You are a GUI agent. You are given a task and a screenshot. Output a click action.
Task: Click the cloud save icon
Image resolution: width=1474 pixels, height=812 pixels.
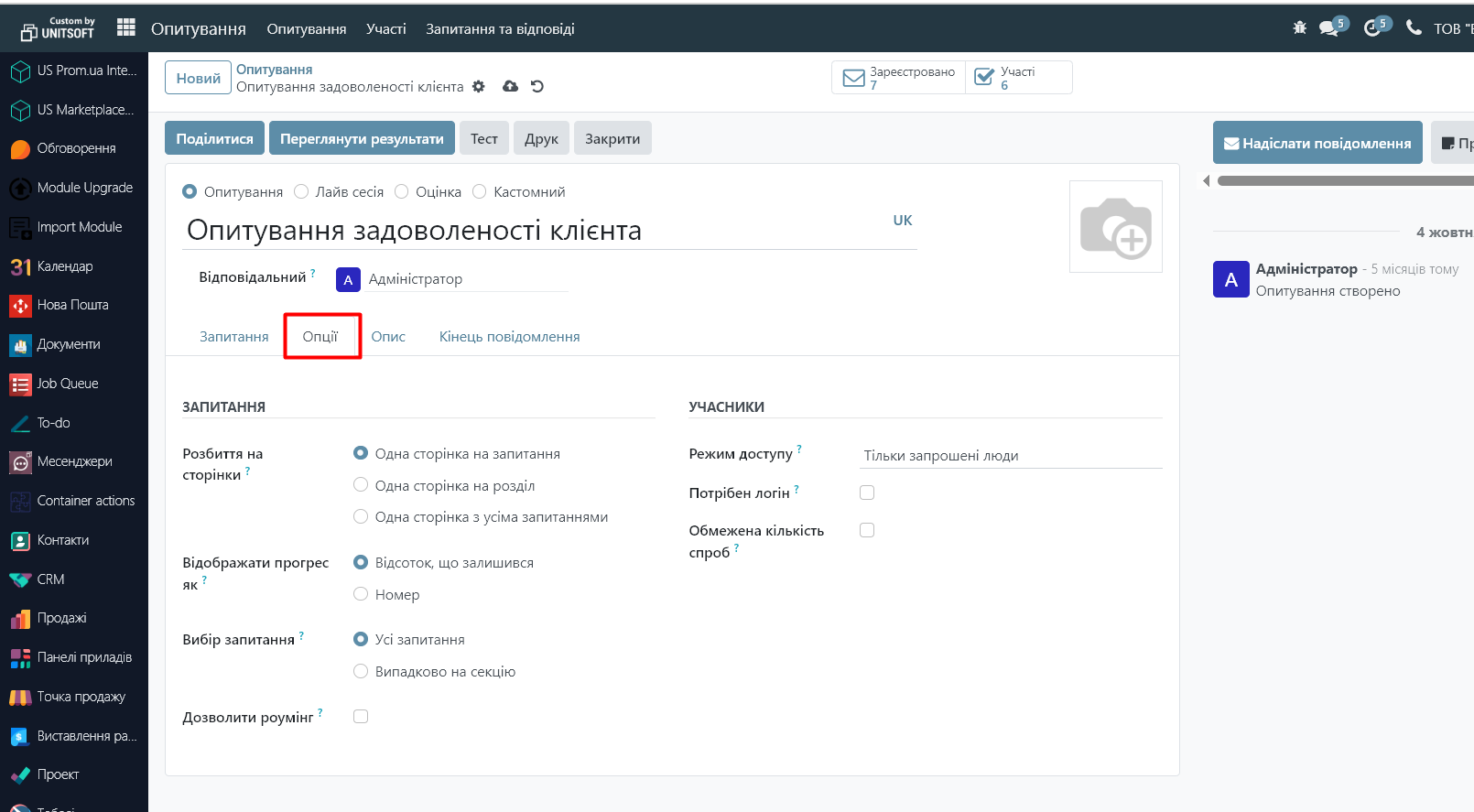511,86
